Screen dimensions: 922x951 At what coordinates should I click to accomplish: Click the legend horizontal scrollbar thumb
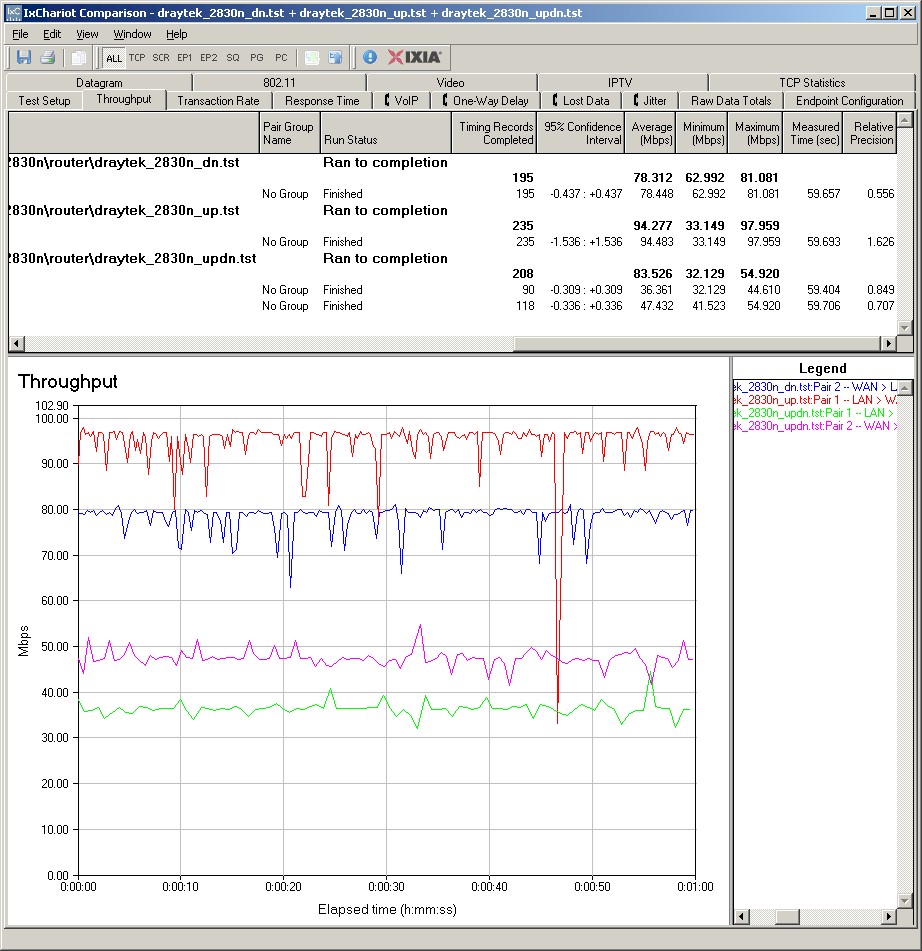pyautogui.click(x=787, y=916)
